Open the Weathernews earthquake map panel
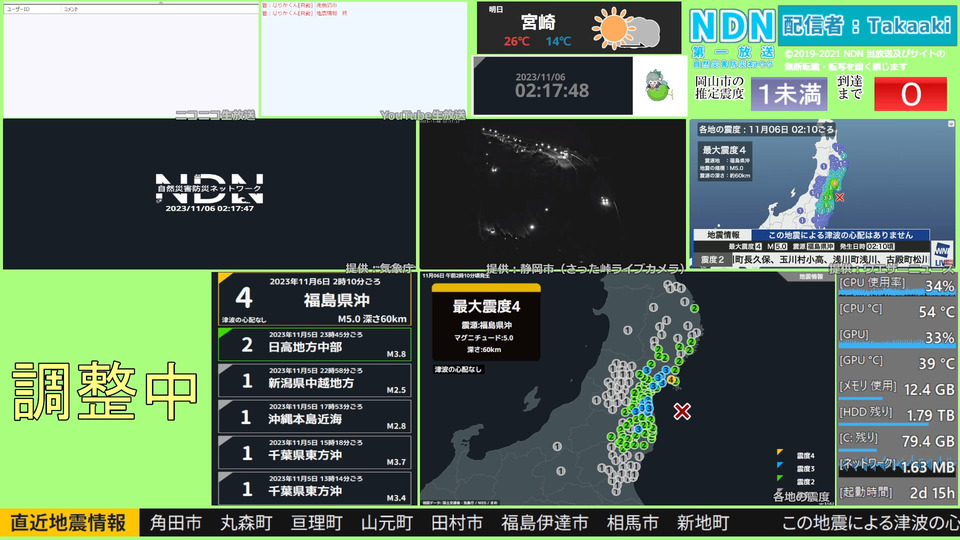This screenshot has width=960, height=540. 822,193
